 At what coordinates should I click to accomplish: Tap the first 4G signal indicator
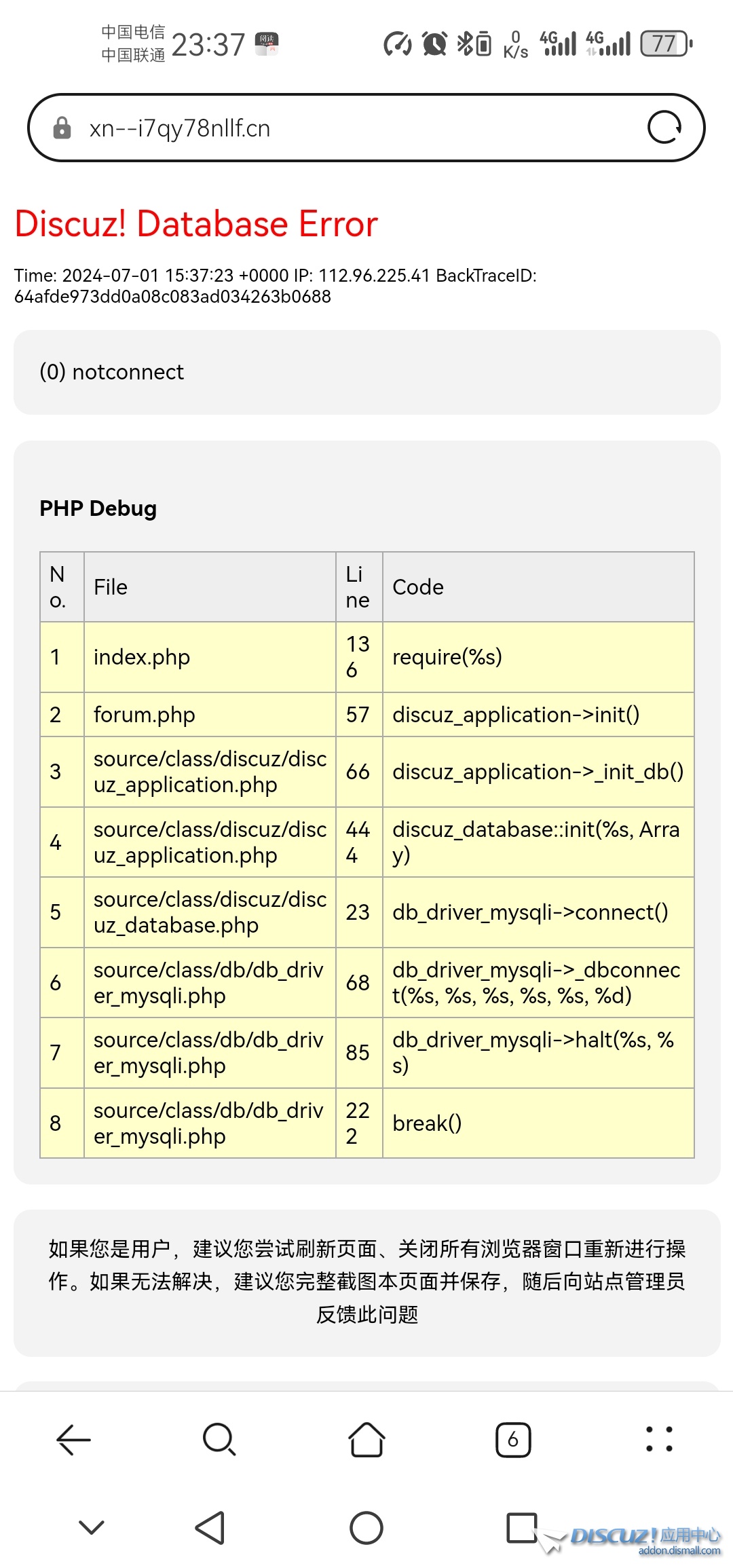click(x=559, y=43)
